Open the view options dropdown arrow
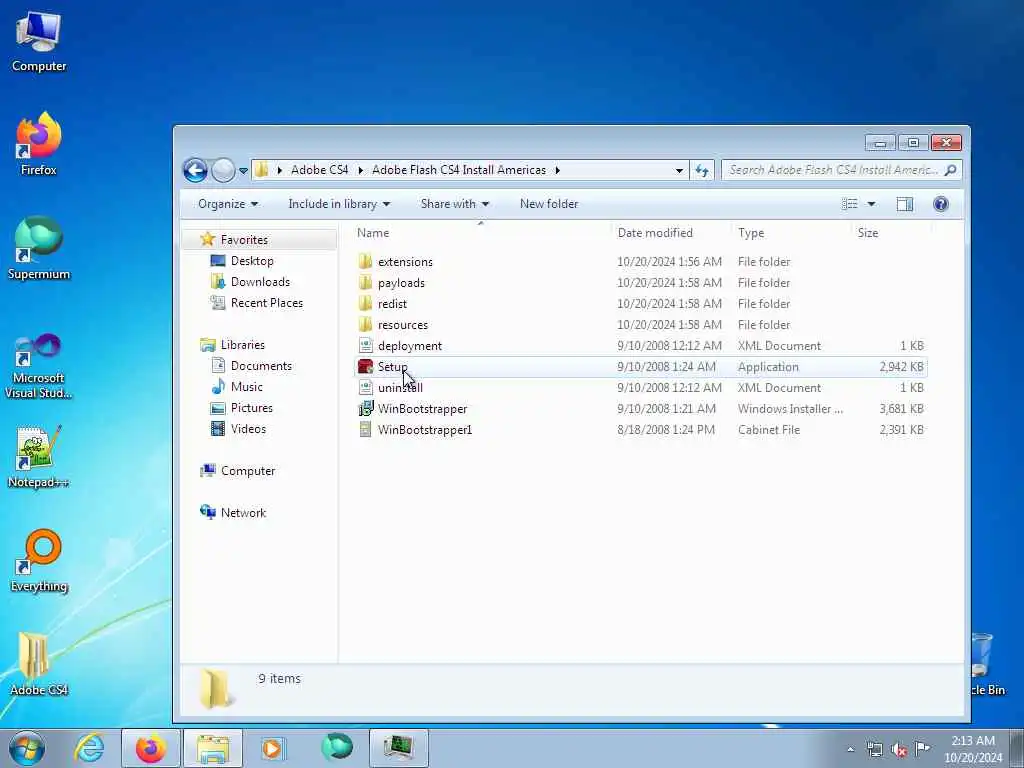Image resolution: width=1024 pixels, height=768 pixels. (871, 204)
